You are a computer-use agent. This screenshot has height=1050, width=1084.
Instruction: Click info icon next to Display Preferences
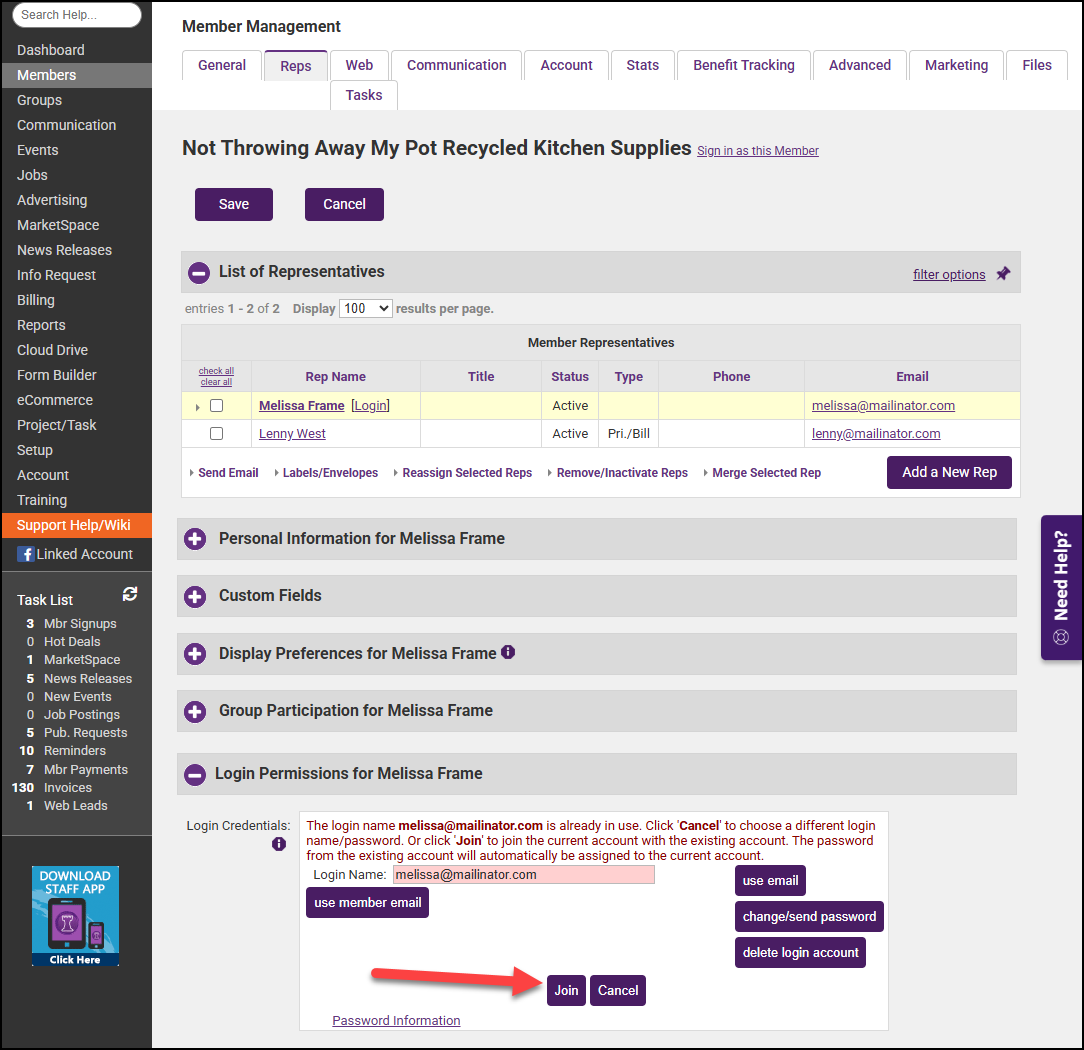[508, 652]
